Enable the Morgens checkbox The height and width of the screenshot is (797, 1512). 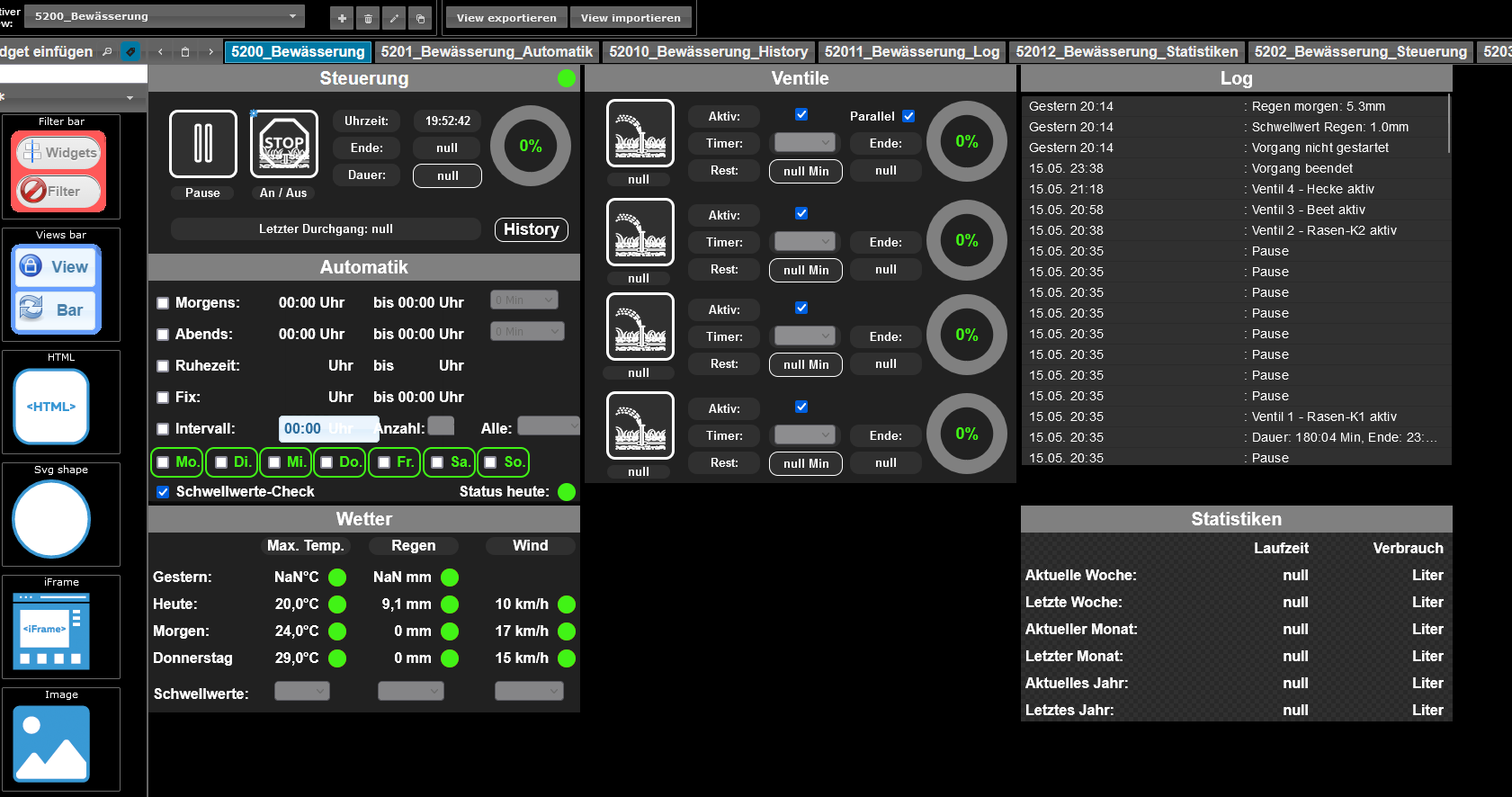163,303
